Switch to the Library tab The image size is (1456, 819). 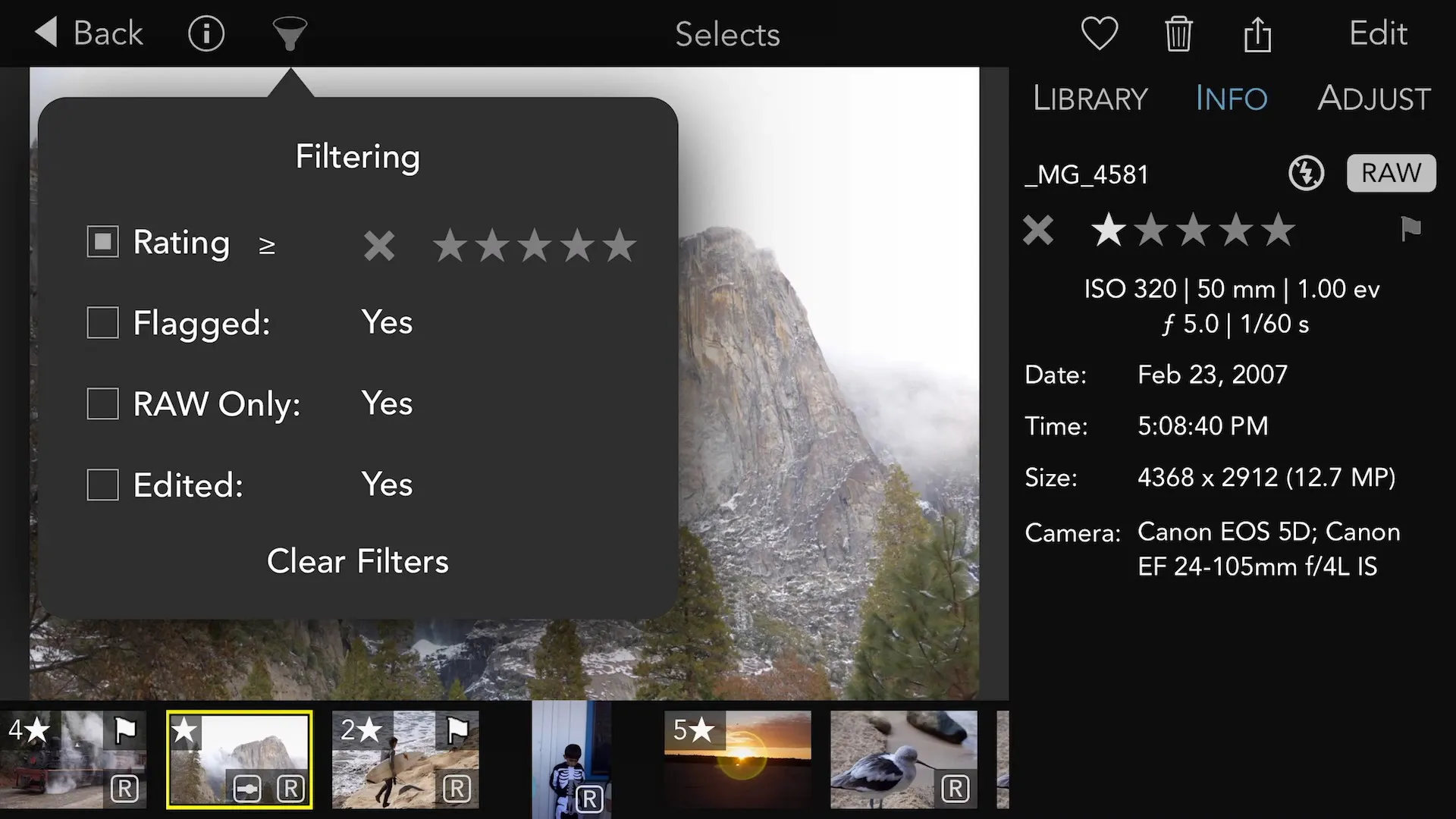[x=1089, y=99]
